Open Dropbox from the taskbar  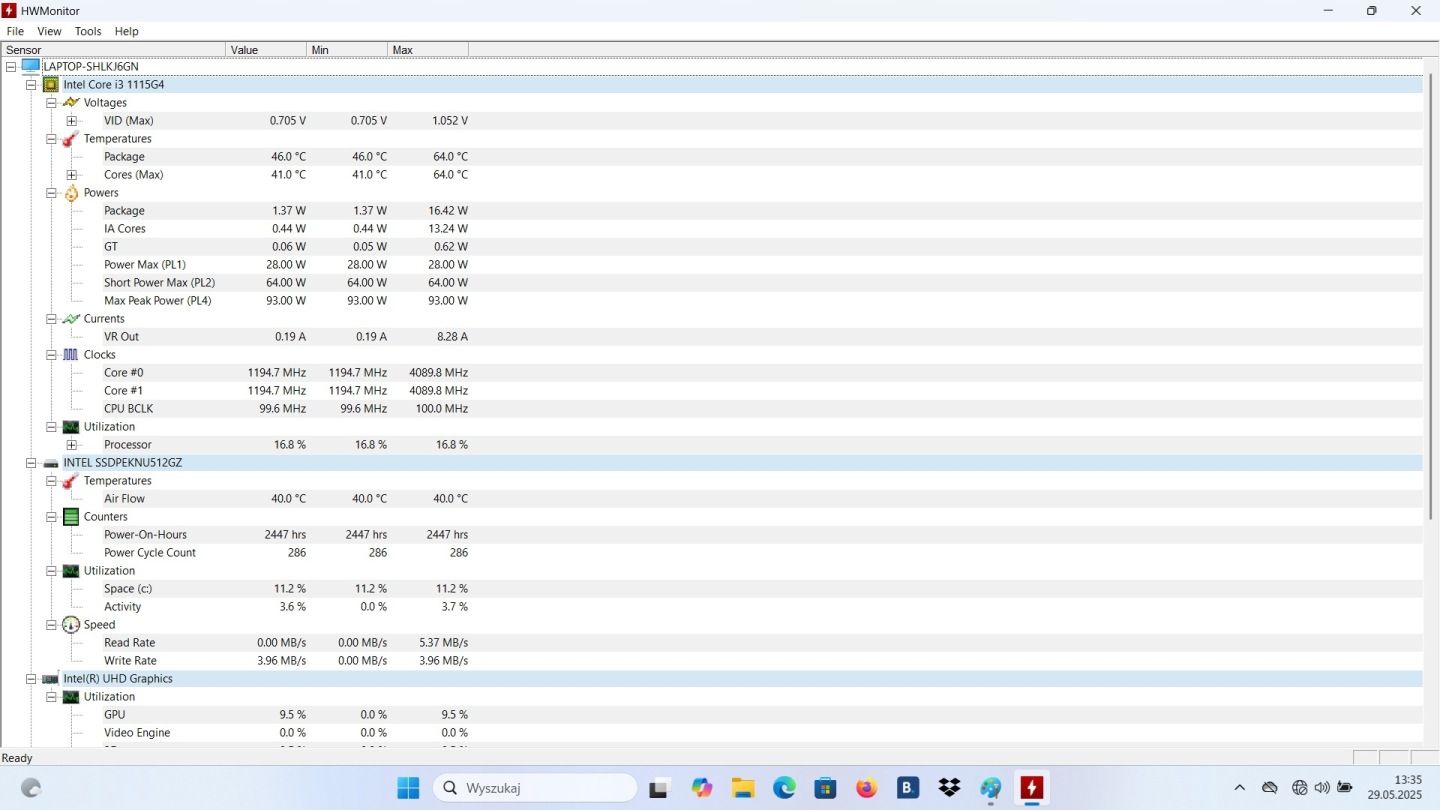point(949,788)
